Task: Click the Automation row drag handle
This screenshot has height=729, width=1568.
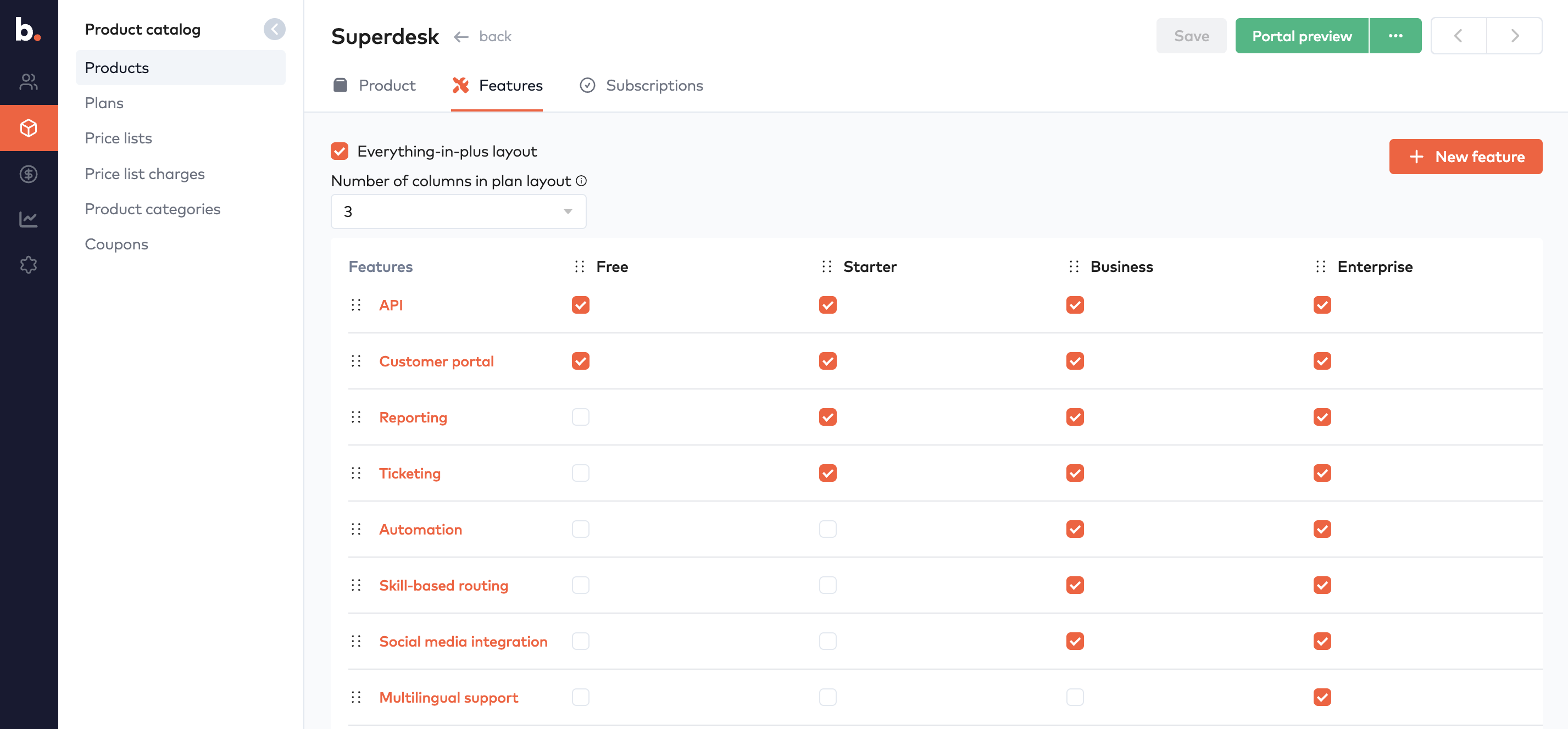Action: 356,529
